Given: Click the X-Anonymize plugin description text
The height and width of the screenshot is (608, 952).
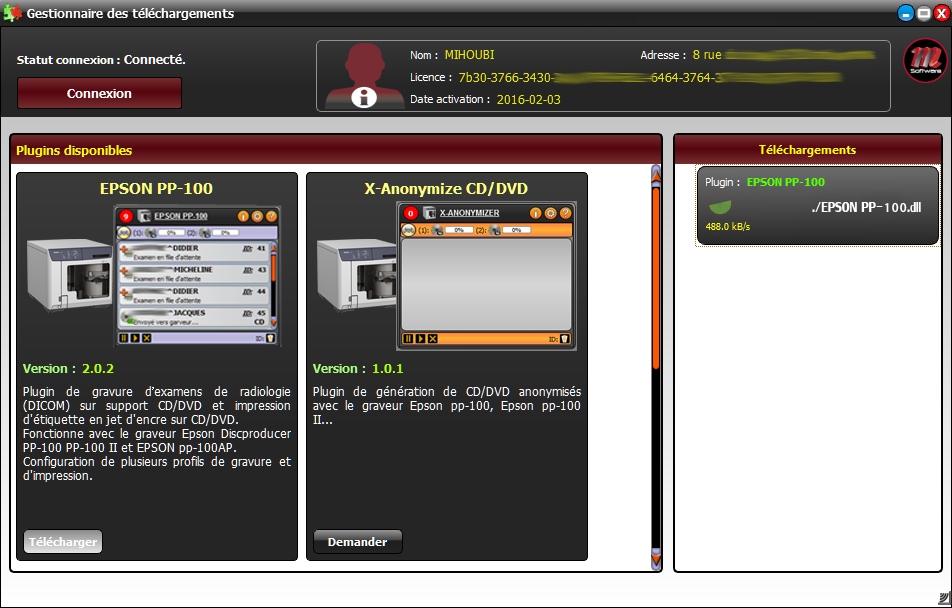Looking at the screenshot, I should [x=446, y=406].
